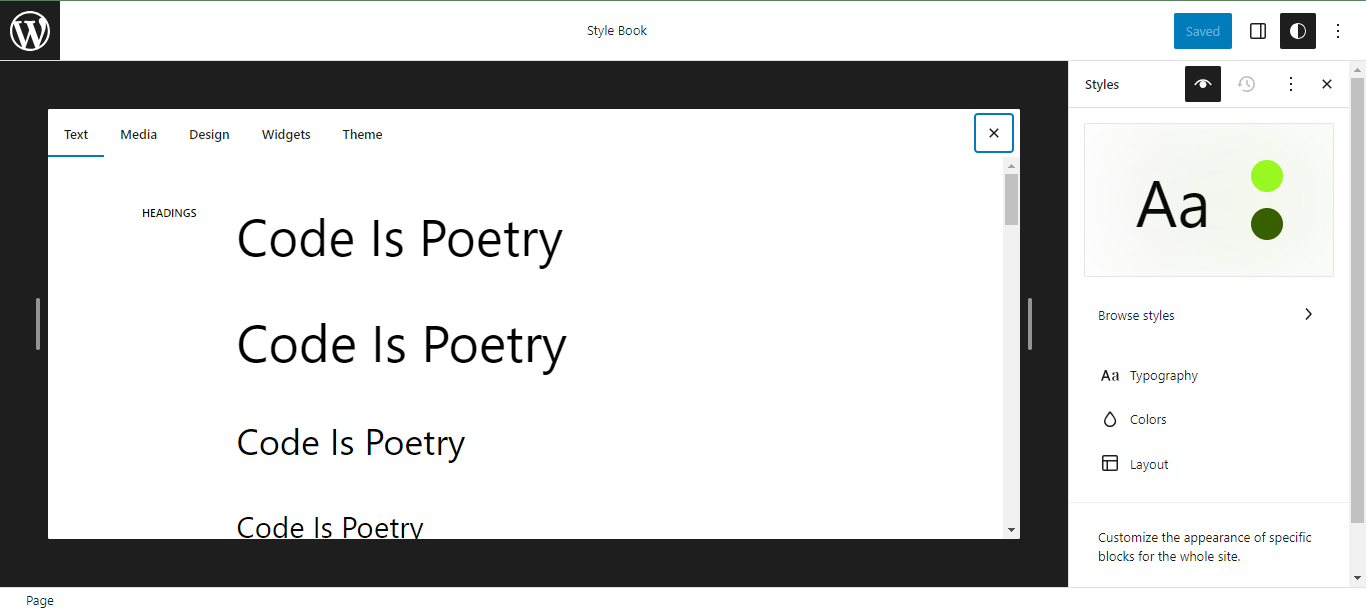
Task: Open the style Revisions history icon
Action: click(1246, 84)
